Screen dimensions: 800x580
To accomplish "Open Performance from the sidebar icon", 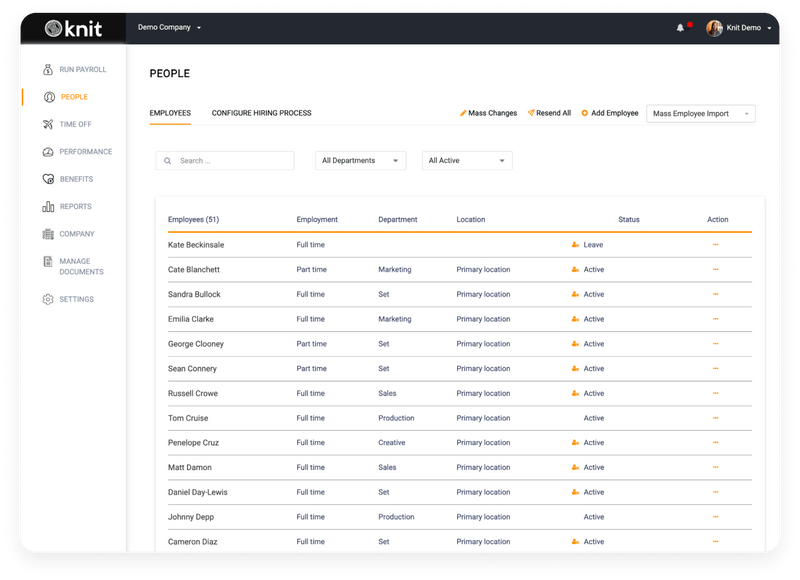I will [x=46, y=151].
